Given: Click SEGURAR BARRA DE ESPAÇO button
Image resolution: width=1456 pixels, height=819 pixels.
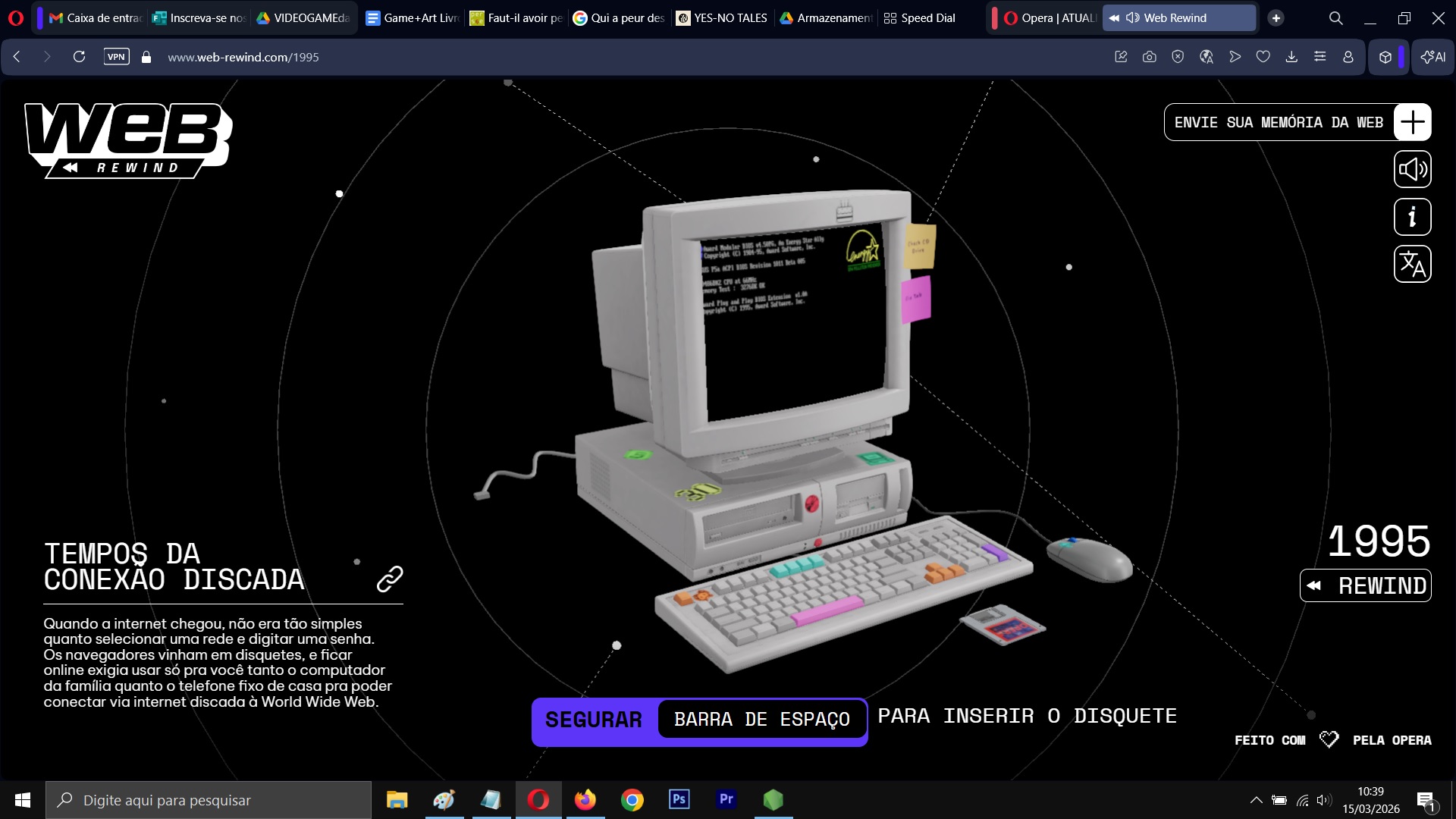Looking at the screenshot, I should (x=699, y=721).
